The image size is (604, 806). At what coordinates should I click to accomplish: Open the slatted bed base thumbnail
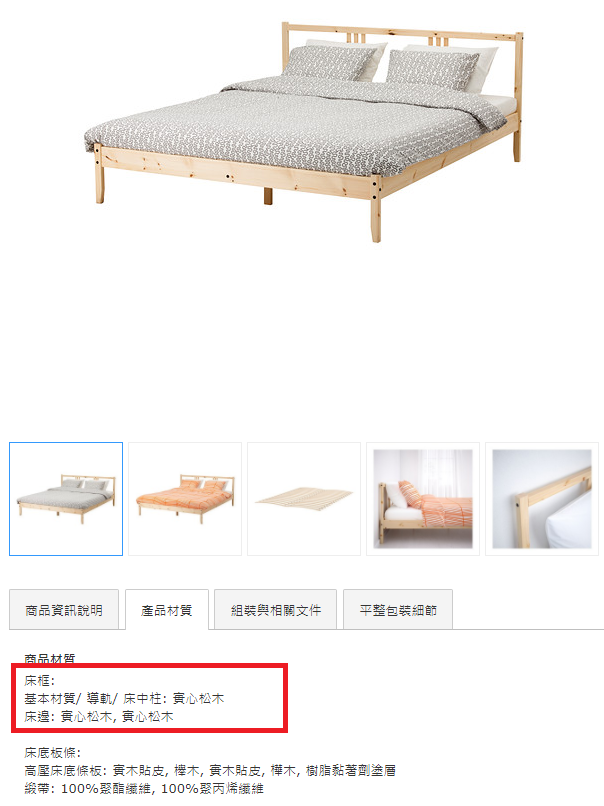pos(304,499)
